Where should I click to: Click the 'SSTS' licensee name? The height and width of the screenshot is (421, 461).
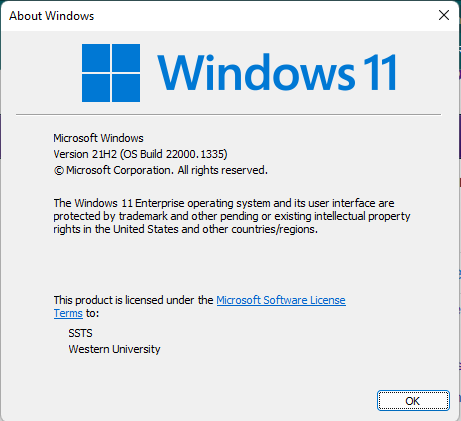coord(80,333)
